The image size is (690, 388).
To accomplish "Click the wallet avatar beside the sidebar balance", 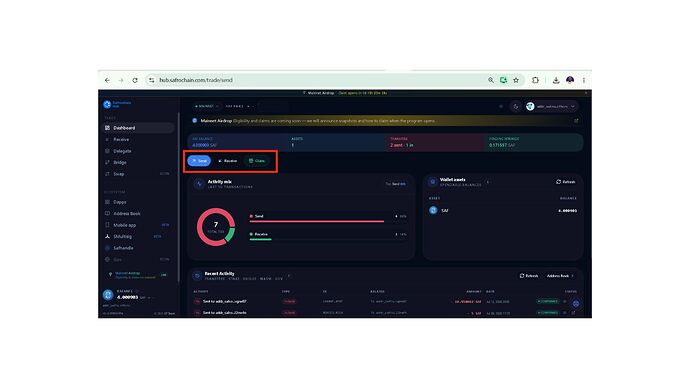I will point(108,295).
